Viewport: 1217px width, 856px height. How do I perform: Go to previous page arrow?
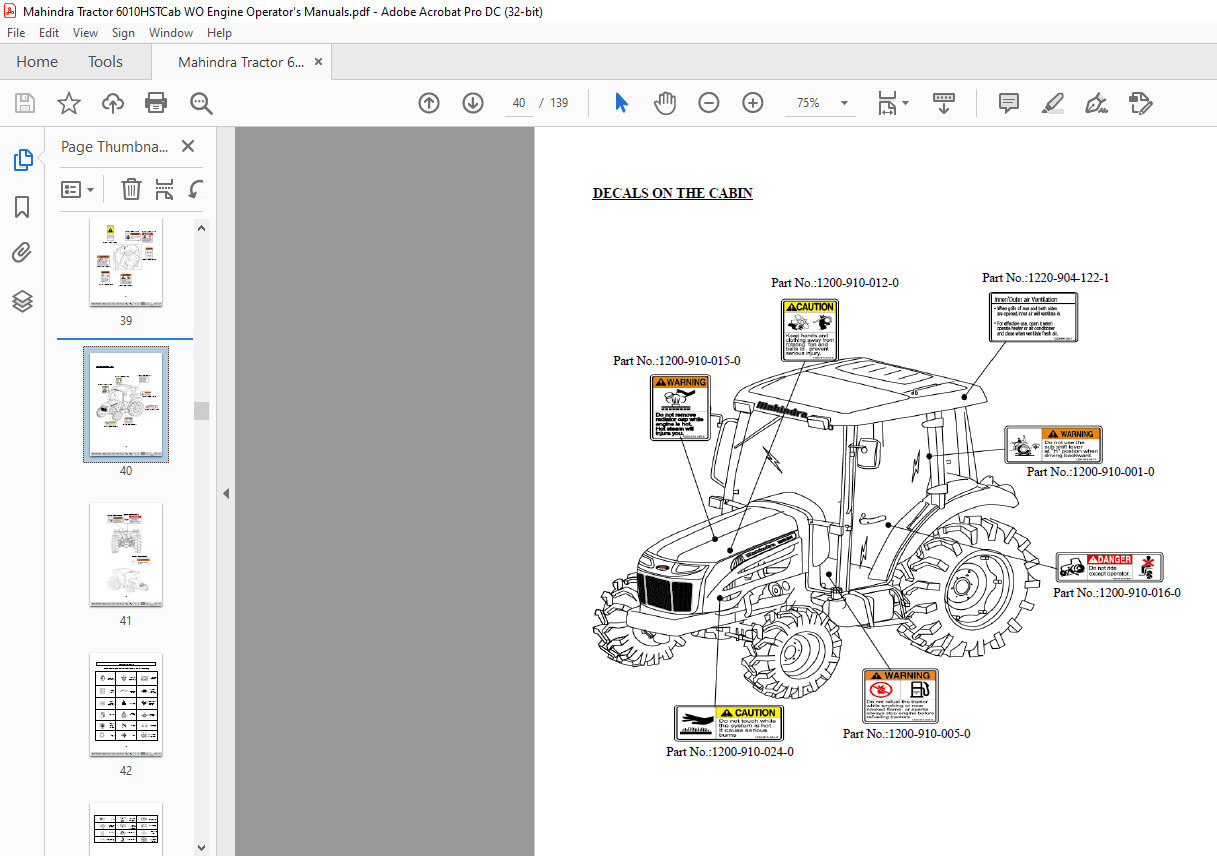(x=429, y=103)
